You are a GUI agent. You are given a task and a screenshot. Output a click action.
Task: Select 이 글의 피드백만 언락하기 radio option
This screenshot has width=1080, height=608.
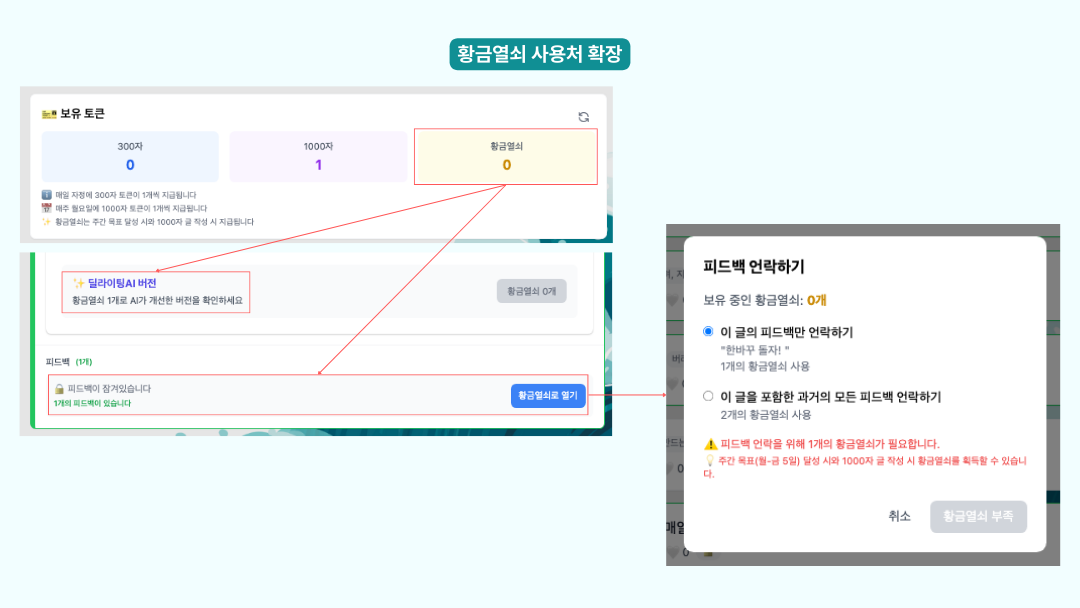pyautogui.click(x=709, y=332)
